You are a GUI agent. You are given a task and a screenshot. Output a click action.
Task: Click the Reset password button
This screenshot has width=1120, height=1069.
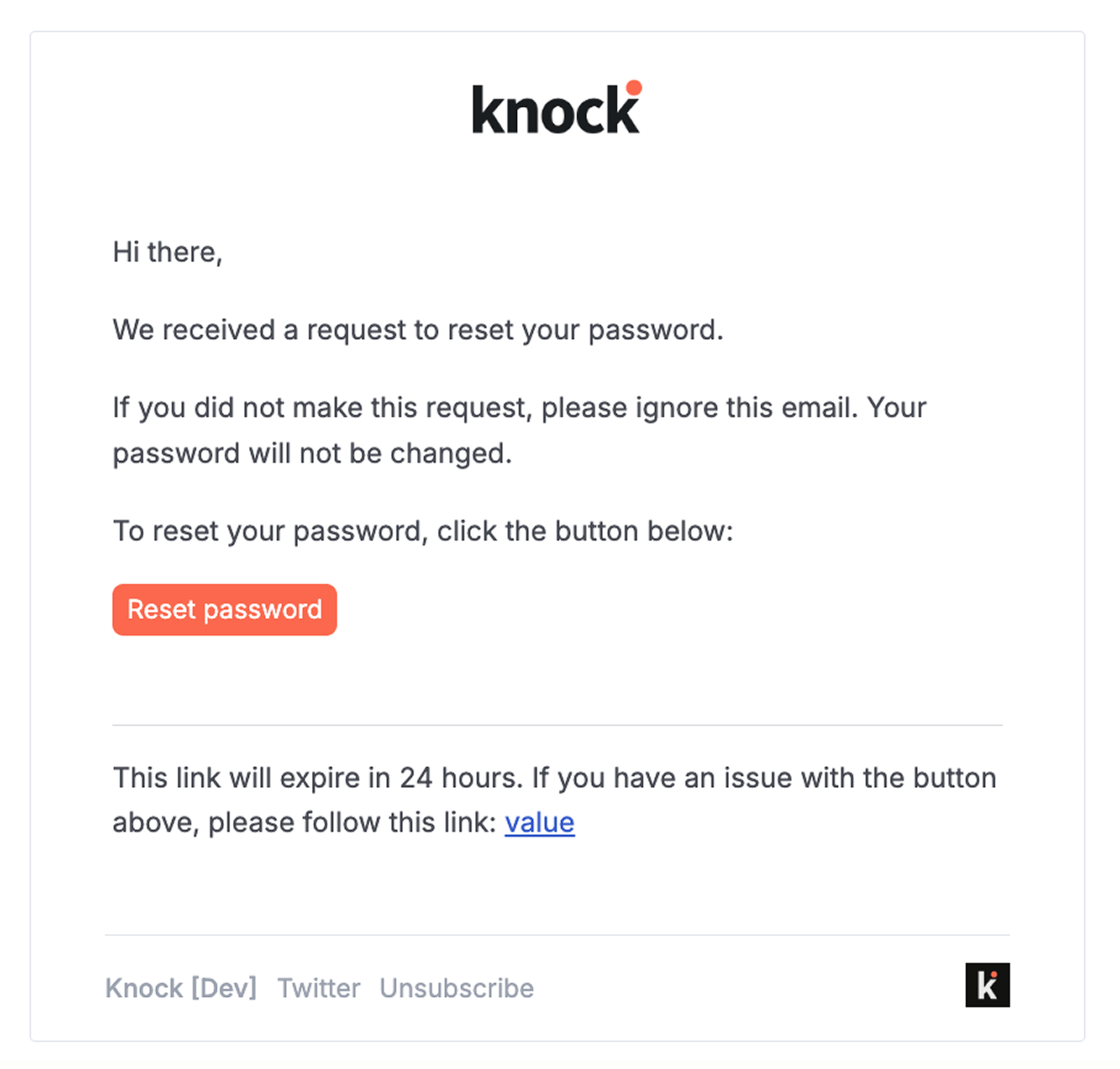(224, 610)
